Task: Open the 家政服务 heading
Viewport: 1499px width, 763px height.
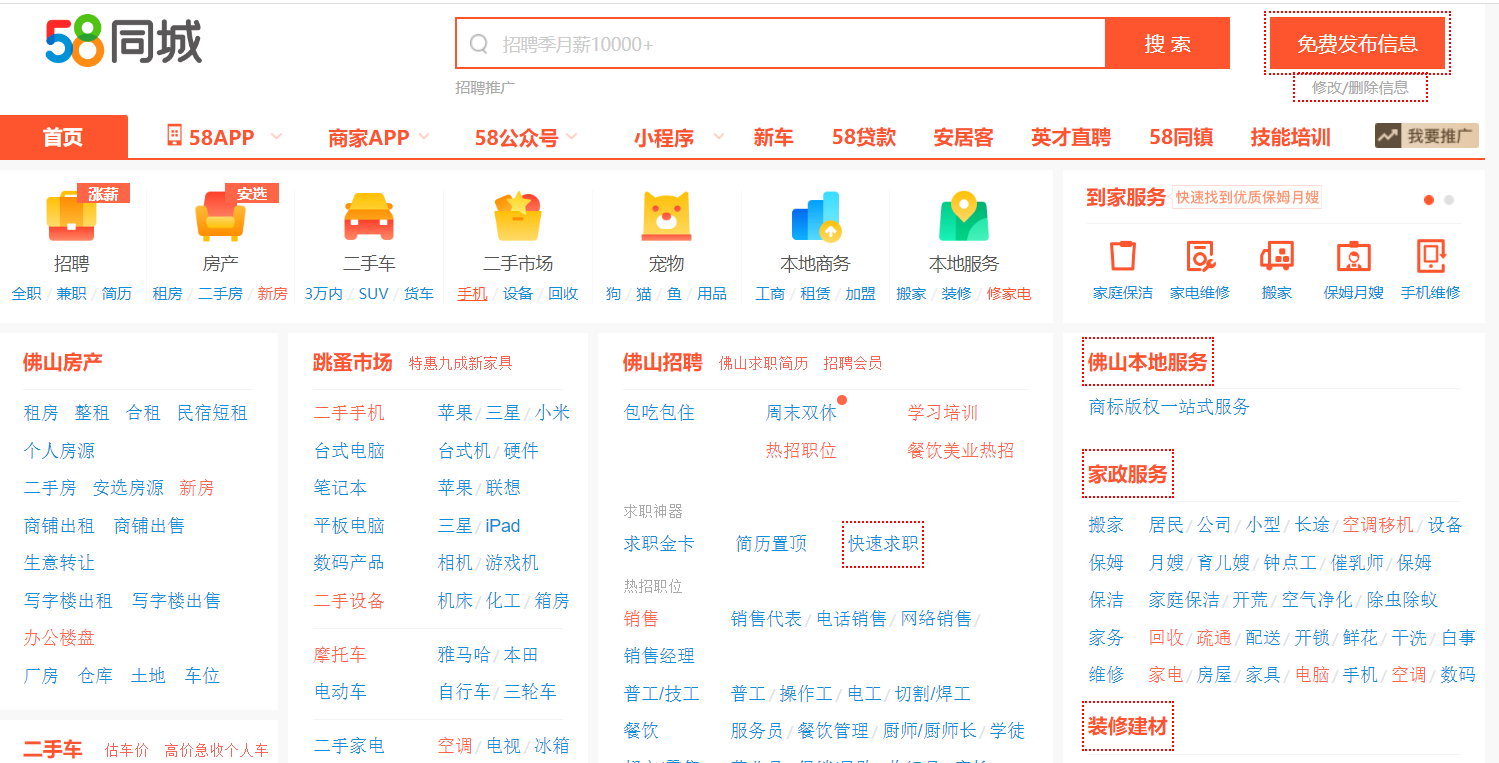Action: (1128, 474)
